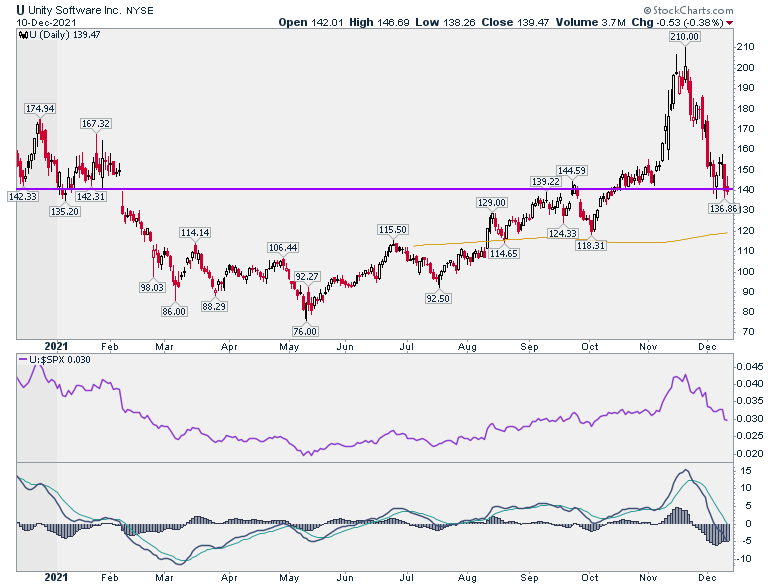Viewport: 780px width, 586px height.
Task: Click the 106.44 price label
Action: pos(283,247)
